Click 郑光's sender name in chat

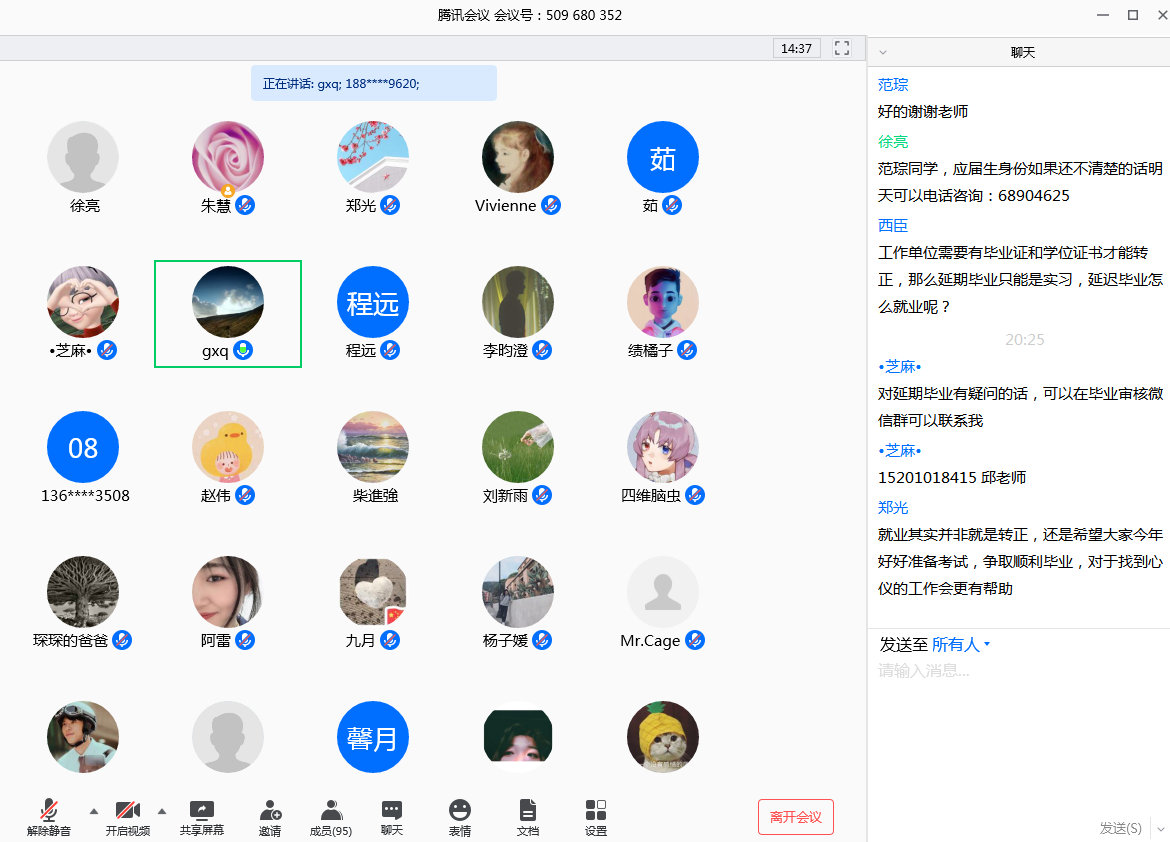point(893,507)
